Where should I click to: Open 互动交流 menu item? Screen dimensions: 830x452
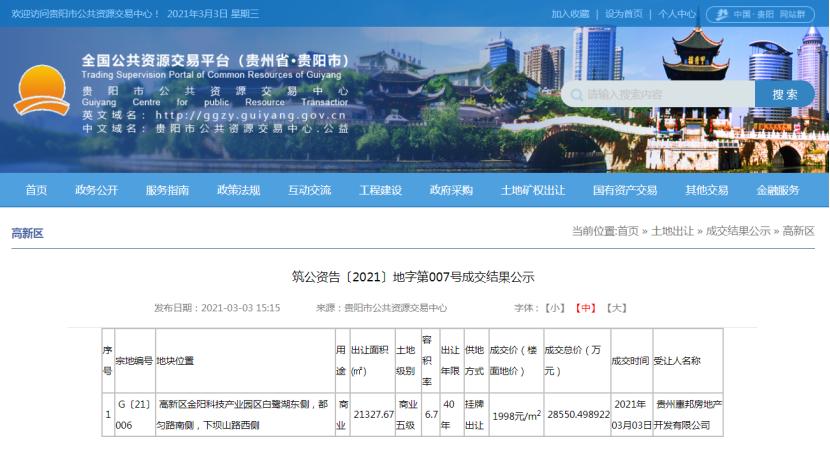tap(309, 190)
